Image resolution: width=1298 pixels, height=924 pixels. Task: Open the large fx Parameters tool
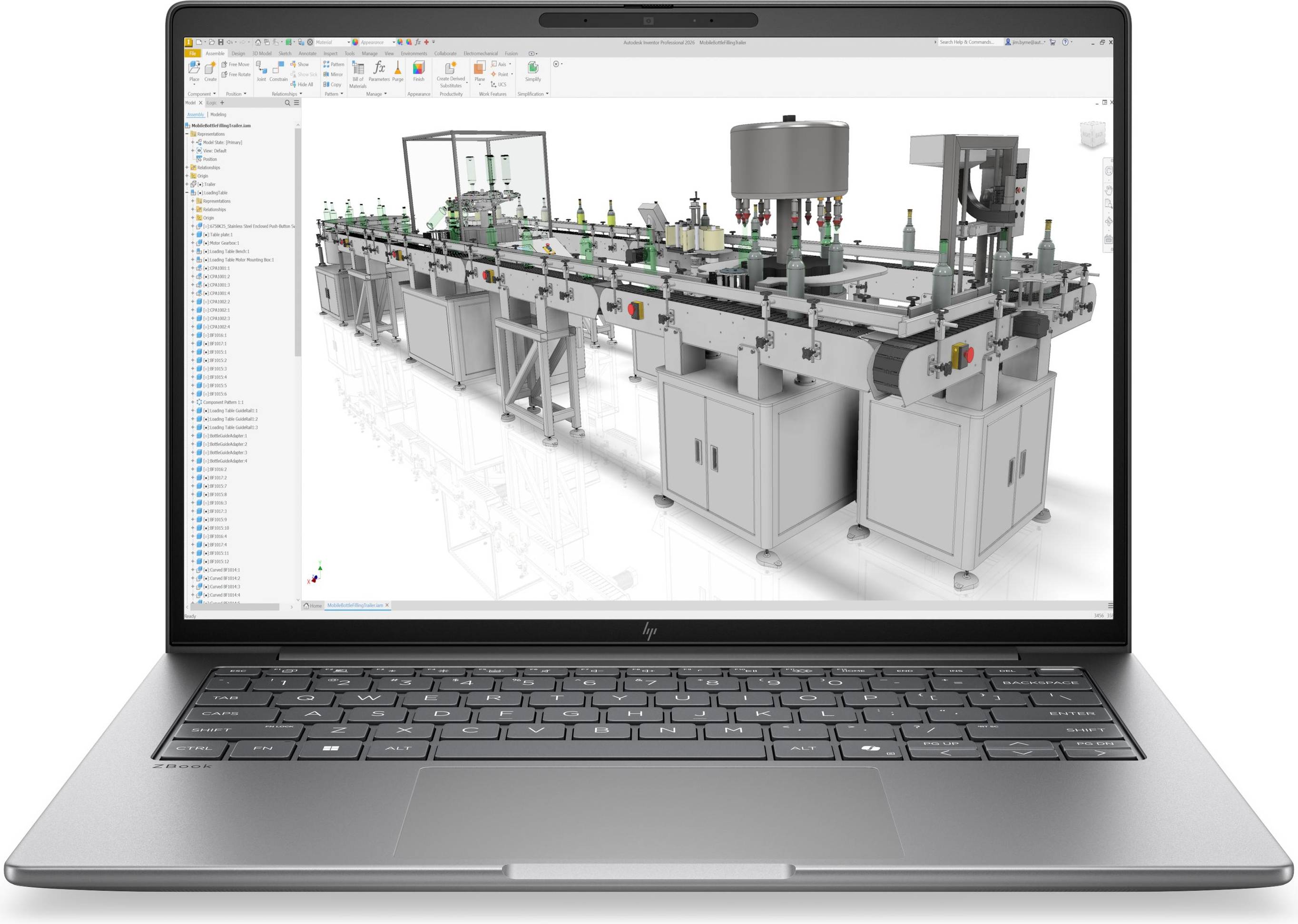[x=379, y=71]
